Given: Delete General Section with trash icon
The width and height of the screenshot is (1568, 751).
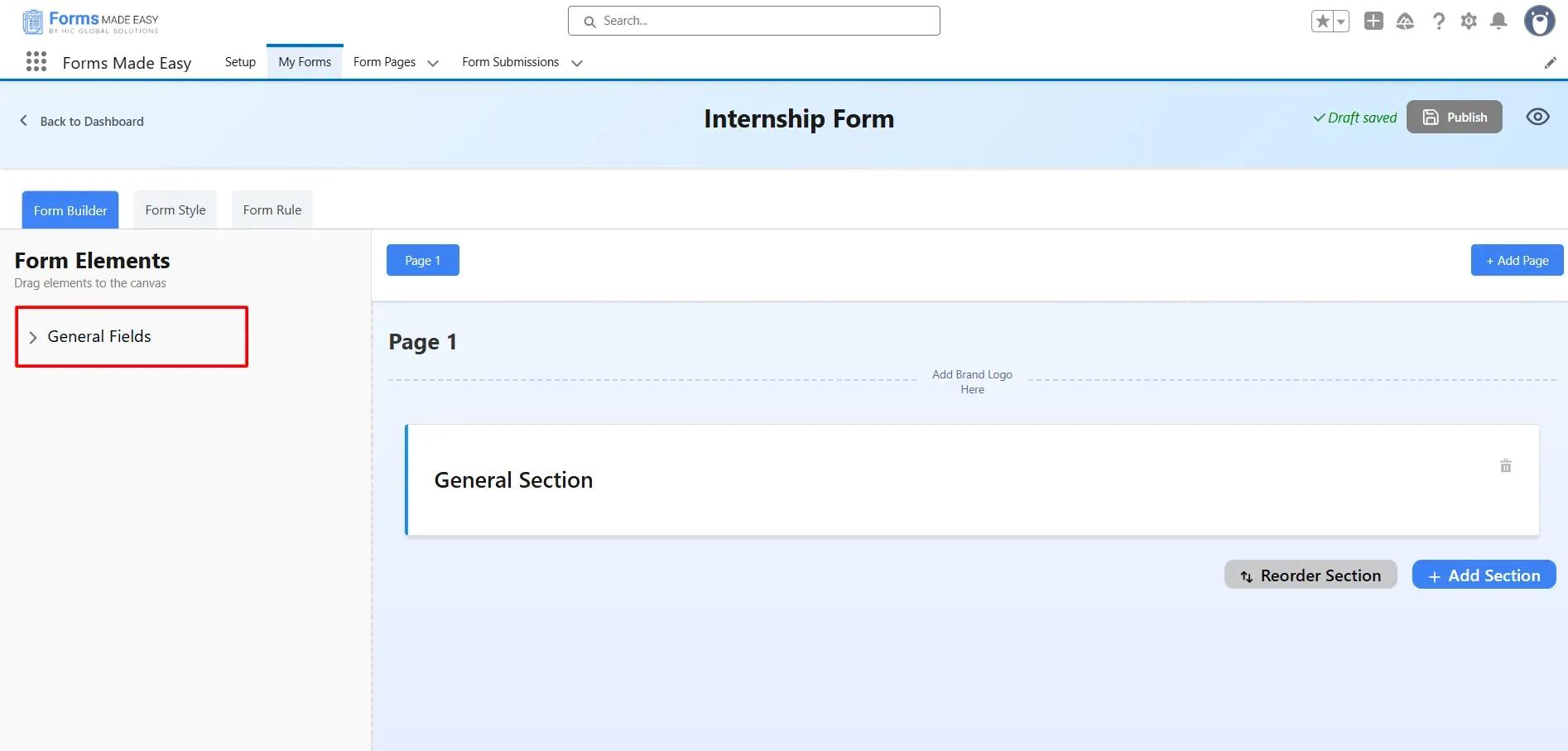Looking at the screenshot, I should tap(1505, 466).
